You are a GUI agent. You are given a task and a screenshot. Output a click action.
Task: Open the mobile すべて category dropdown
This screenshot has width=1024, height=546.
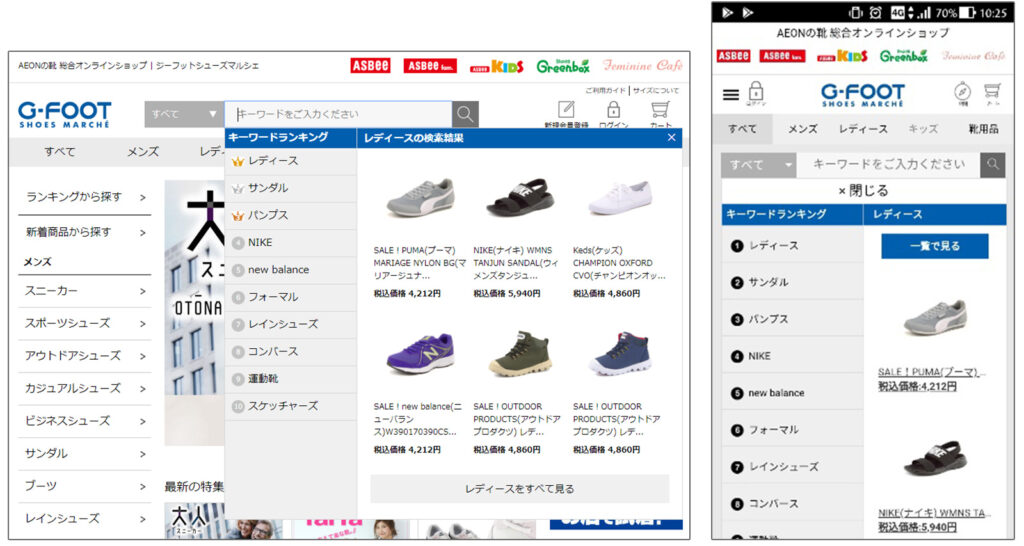pyautogui.click(x=759, y=165)
